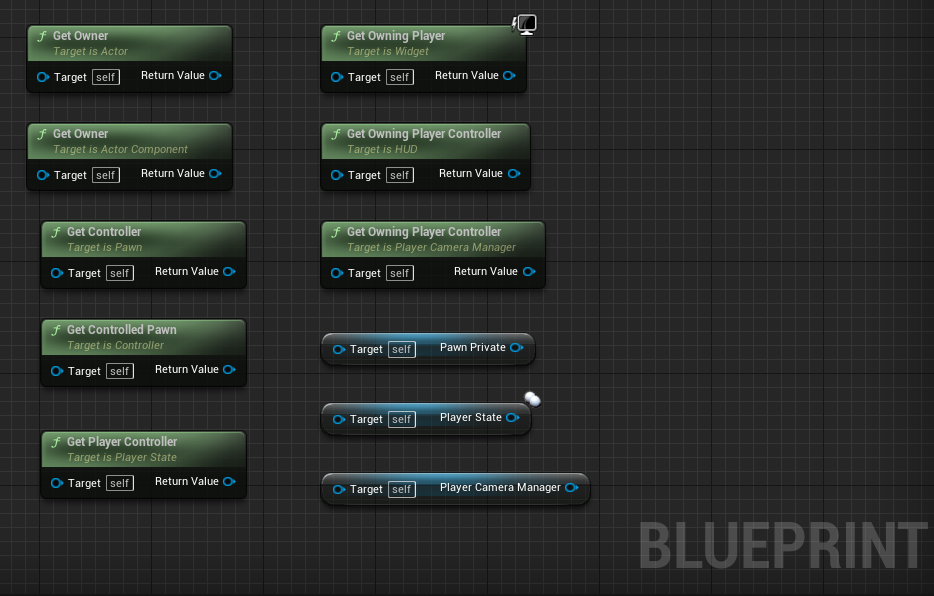Click Target input pin on Get Controlled Pawn
This screenshot has width=934, height=596.
[57, 371]
